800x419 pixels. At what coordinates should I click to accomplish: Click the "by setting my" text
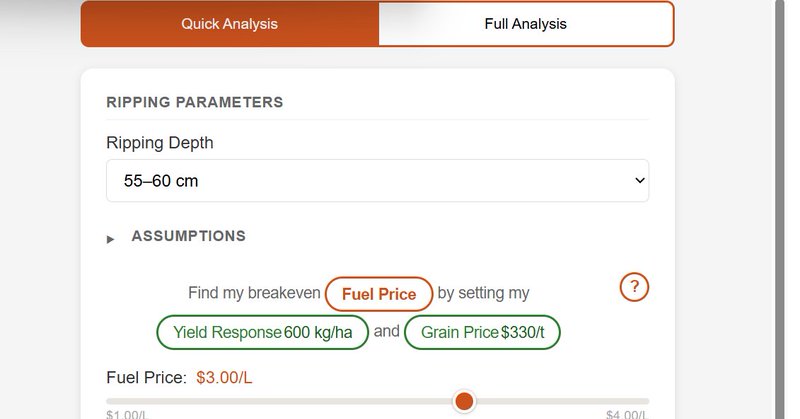coord(484,294)
